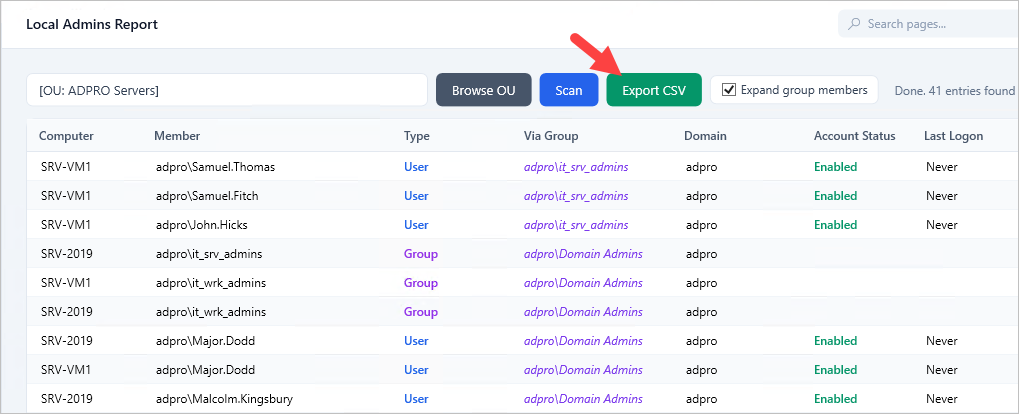Image resolution: width=1019 pixels, height=414 pixels.
Task: Click the adpro domain in Malcolm.Kingsbury row
Action: pyautogui.click(x=701, y=398)
